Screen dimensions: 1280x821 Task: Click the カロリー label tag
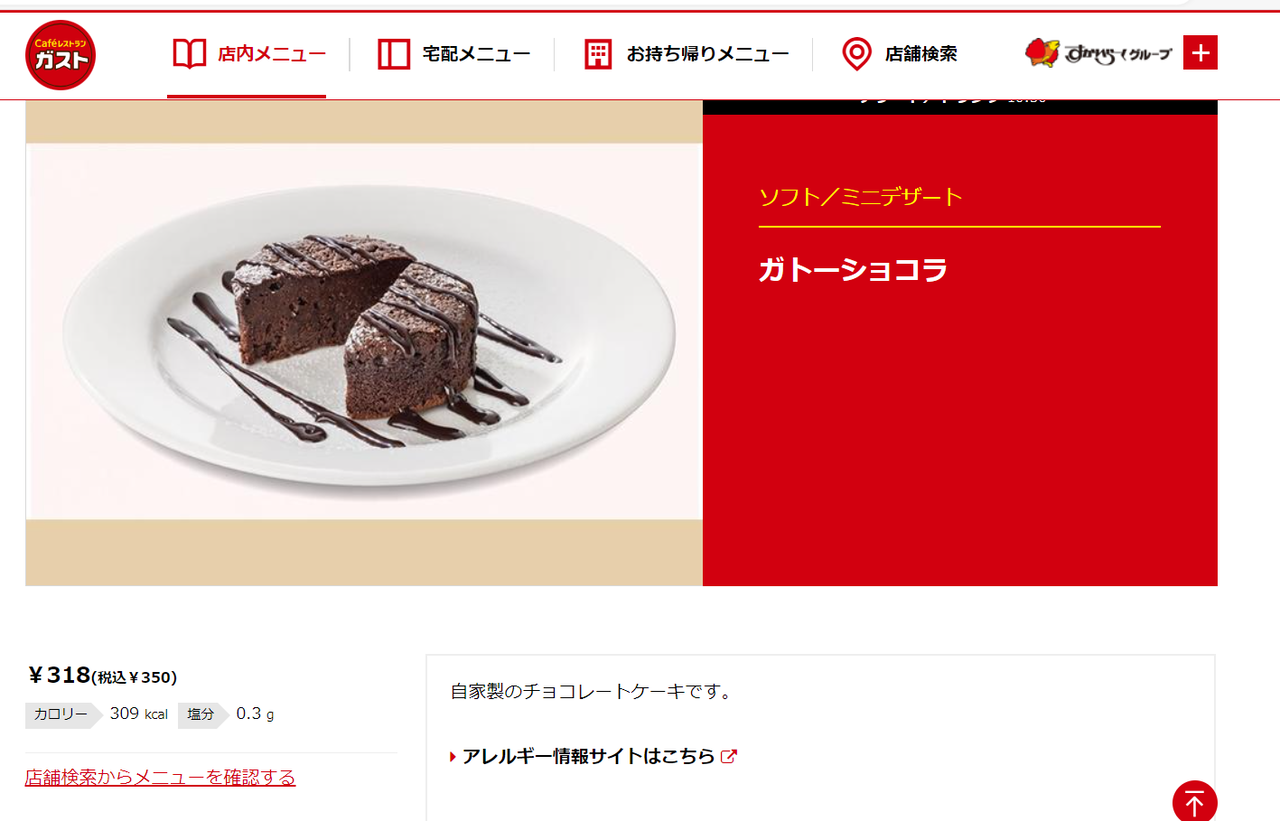coord(61,714)
